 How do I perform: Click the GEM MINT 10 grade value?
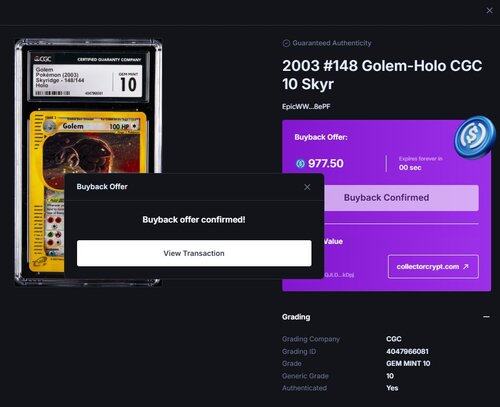click(408, 363)
